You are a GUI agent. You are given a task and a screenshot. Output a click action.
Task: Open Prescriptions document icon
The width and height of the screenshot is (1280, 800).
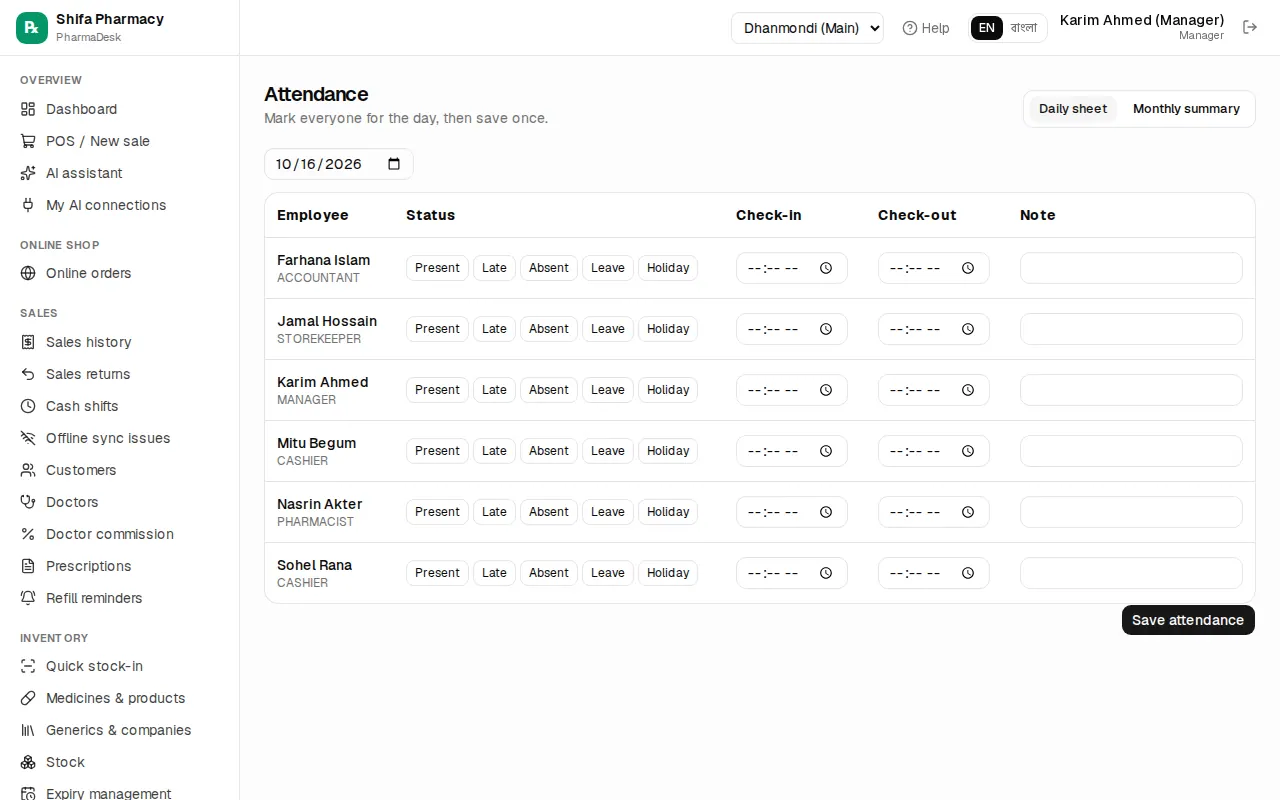(x=28, y=566)
